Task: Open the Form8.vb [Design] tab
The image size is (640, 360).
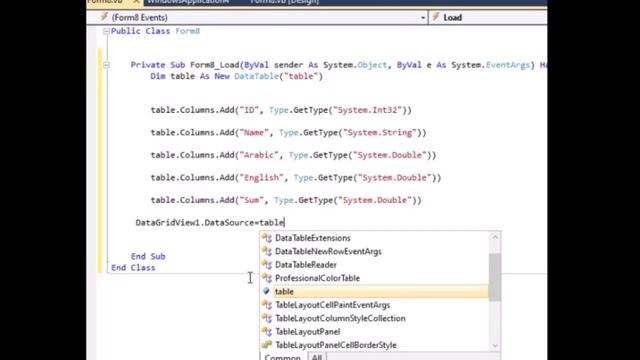Action: (284, 2)
